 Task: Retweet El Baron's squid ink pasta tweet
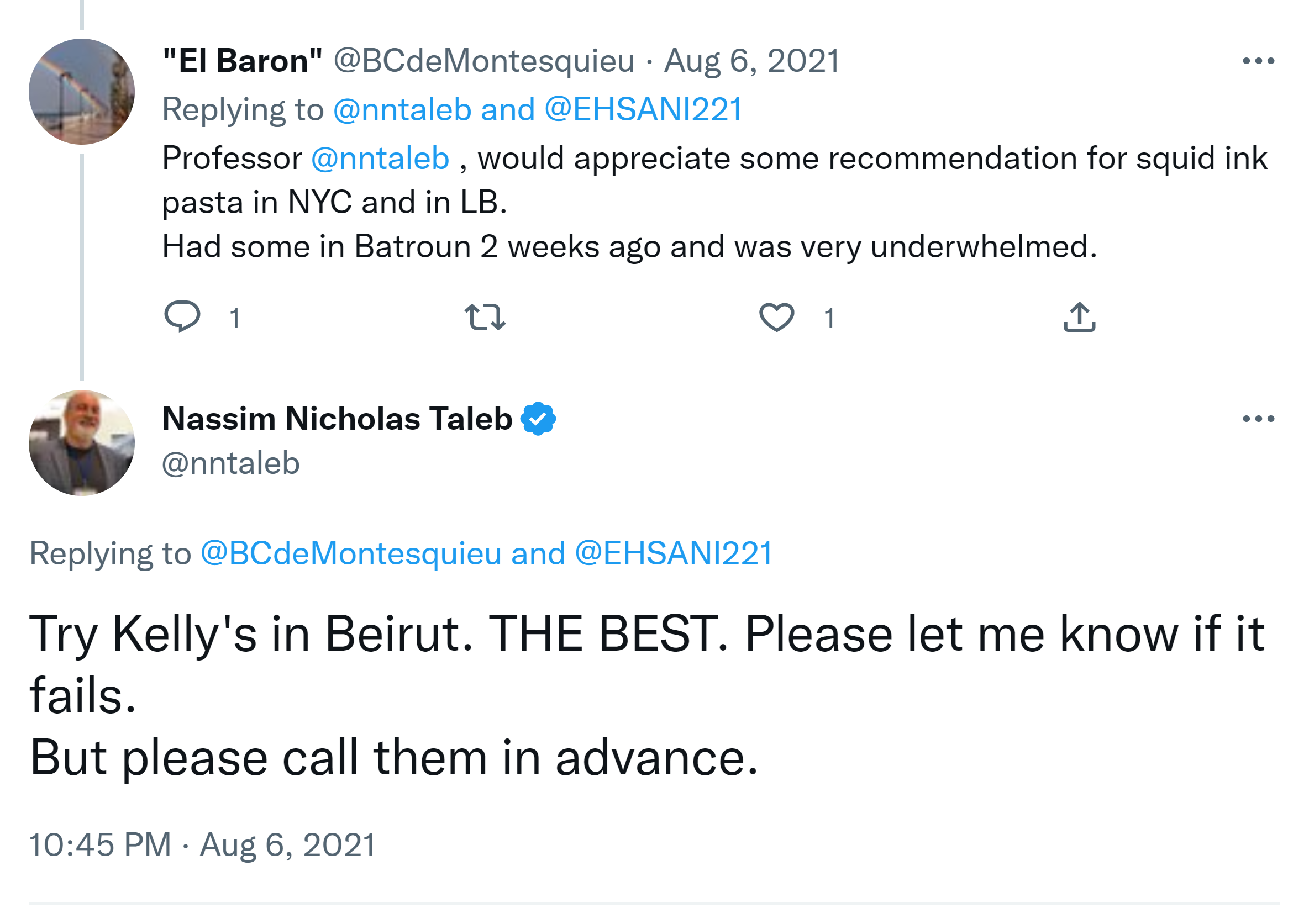[485, 317]
